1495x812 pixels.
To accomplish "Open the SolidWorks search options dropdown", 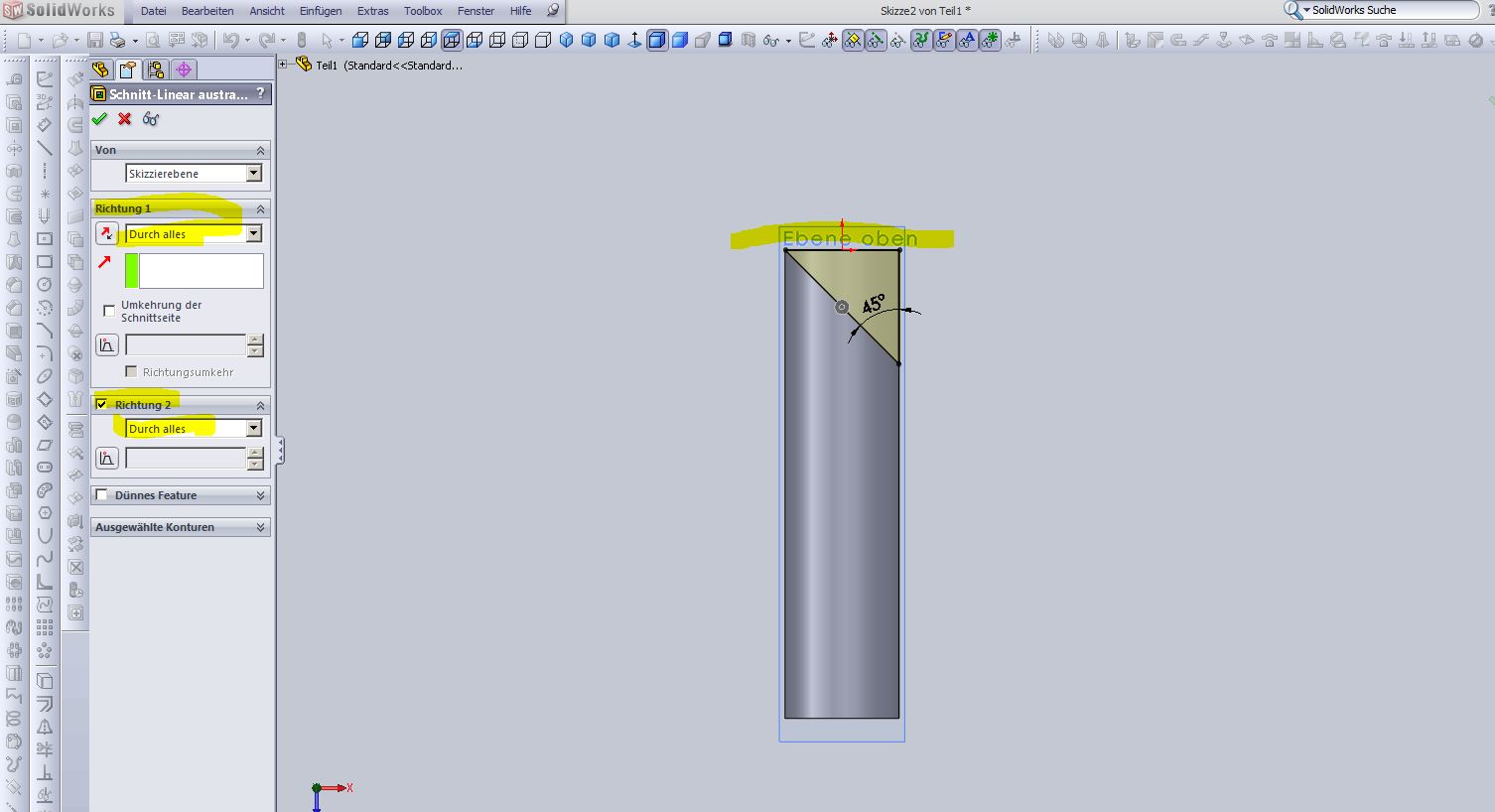I will (1306, 10).
